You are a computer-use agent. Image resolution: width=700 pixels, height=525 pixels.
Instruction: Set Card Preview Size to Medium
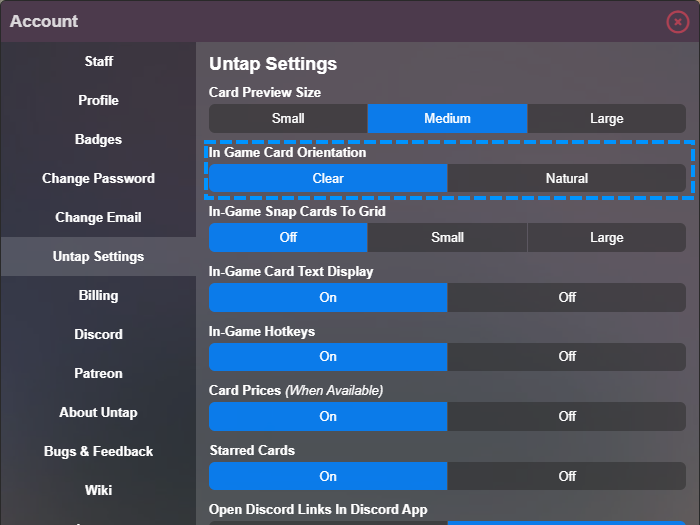pyautogui.click(x=447, y=119)
